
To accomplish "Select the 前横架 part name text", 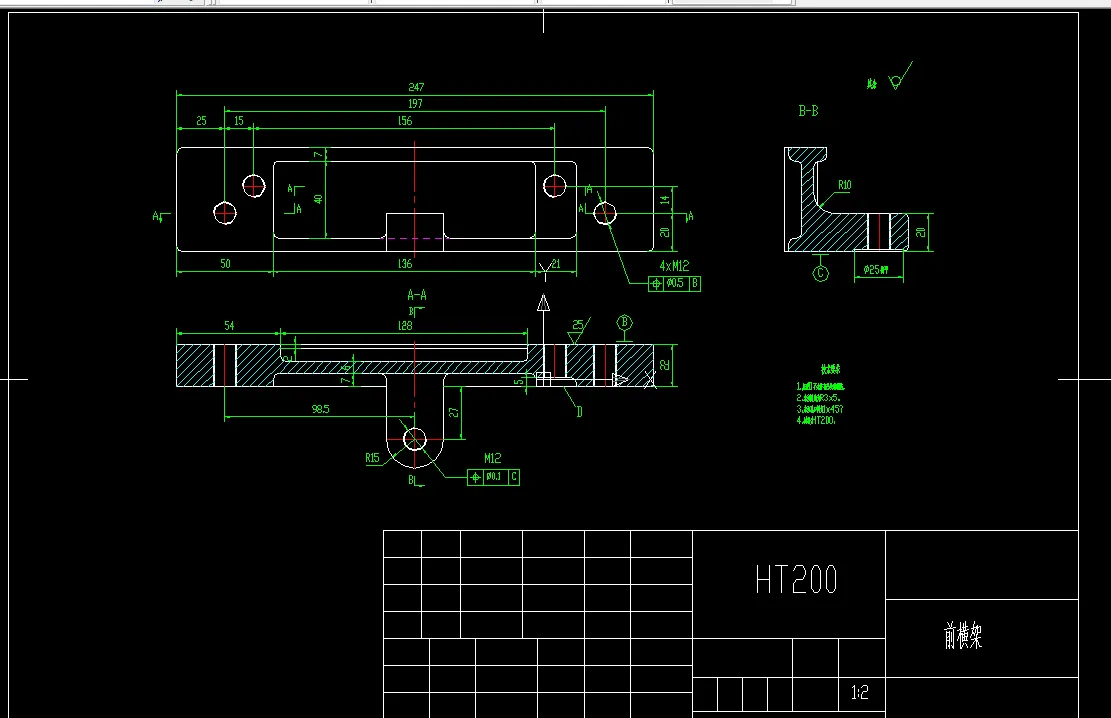I will tap(963, 636).
